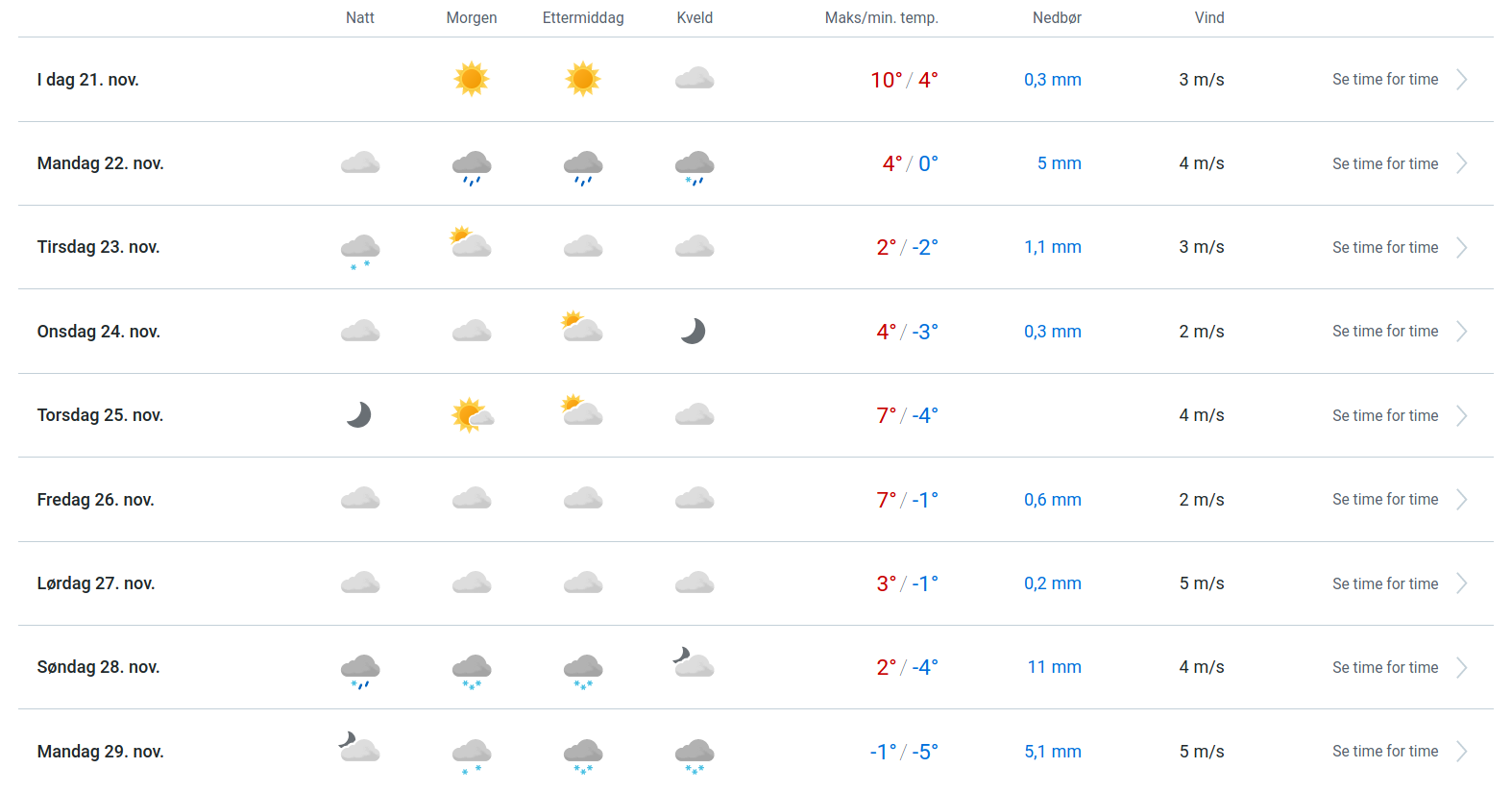The width and height of the screenshot is (1512, 793).
Task: Select the Torsdag 25. nov. row label
Action: tap(100, 415)
